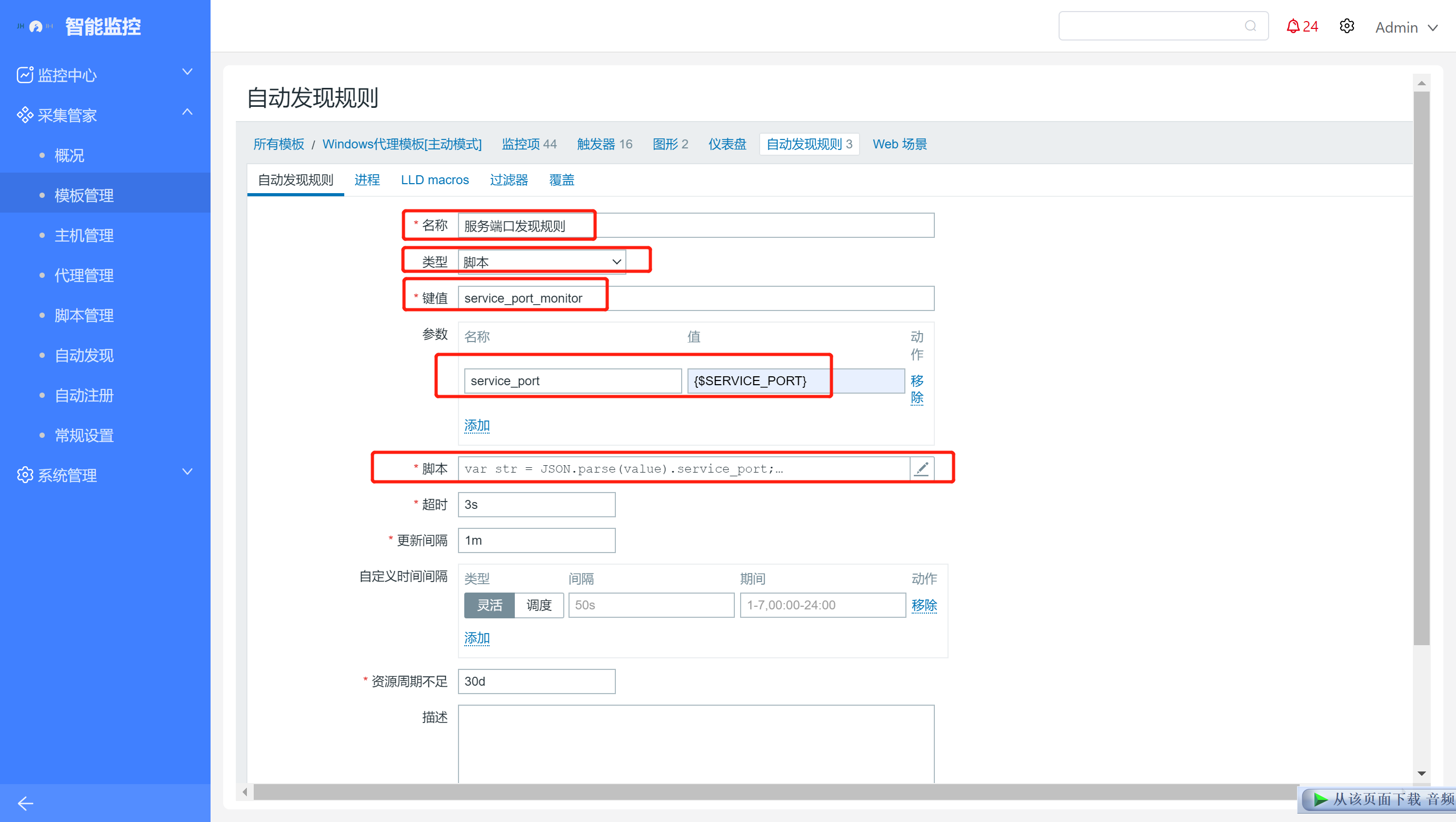The image size is (1456, 822).
Task: Click the 键值 input field
Action: tap(696, 298)
